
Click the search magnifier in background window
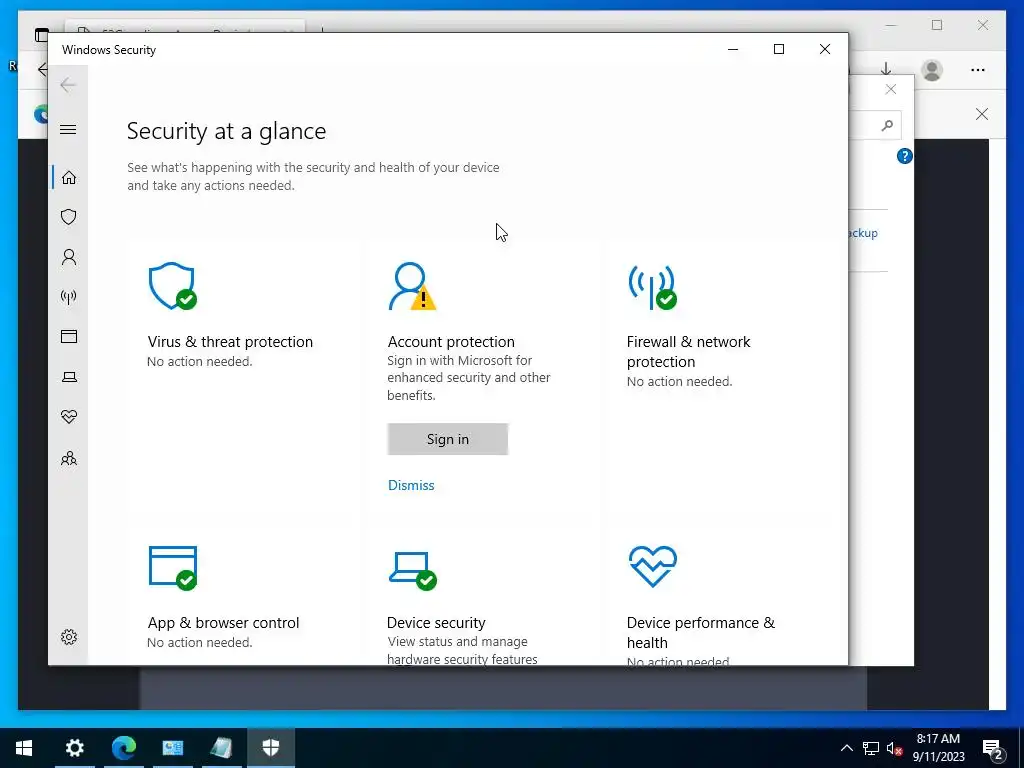click(887, 125)
